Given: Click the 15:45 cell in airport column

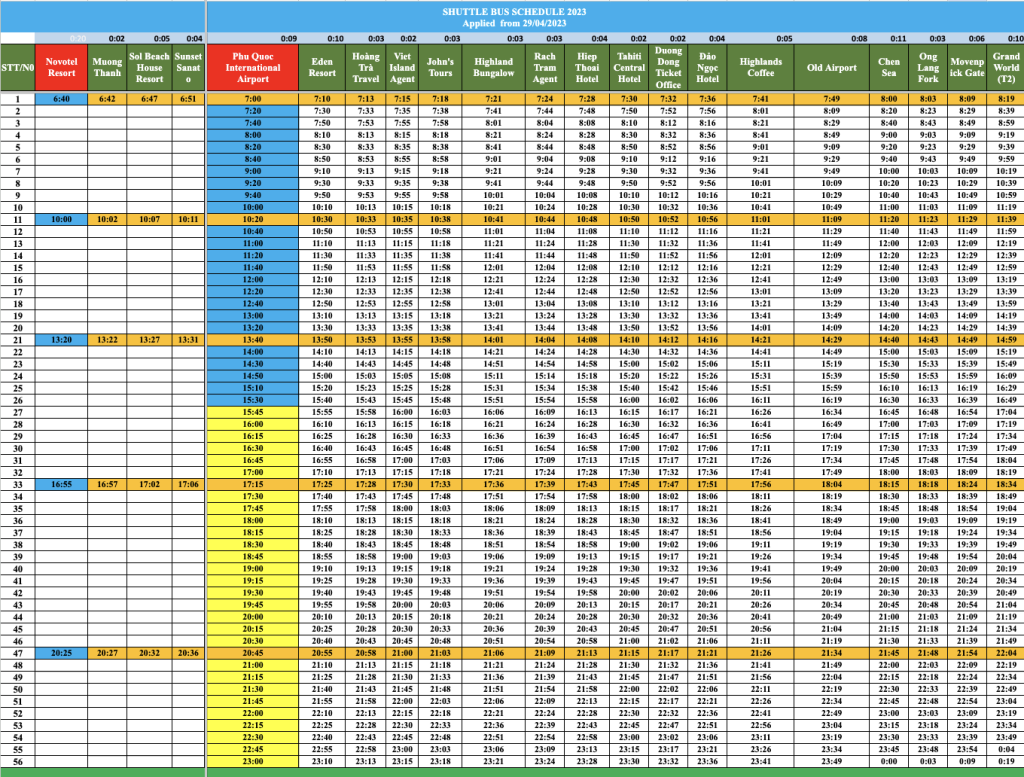Looking at the screenshot, I should (253, 412).
